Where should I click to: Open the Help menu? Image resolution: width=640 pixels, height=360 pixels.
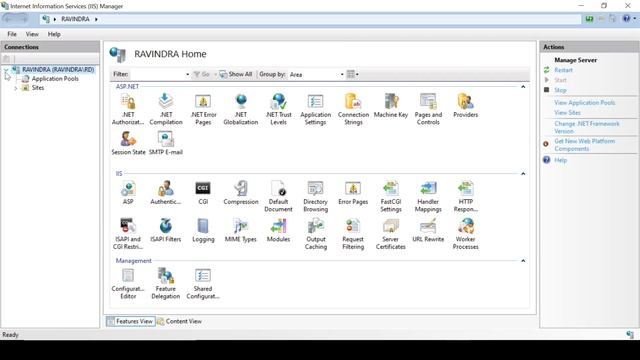tap(54, 34)
